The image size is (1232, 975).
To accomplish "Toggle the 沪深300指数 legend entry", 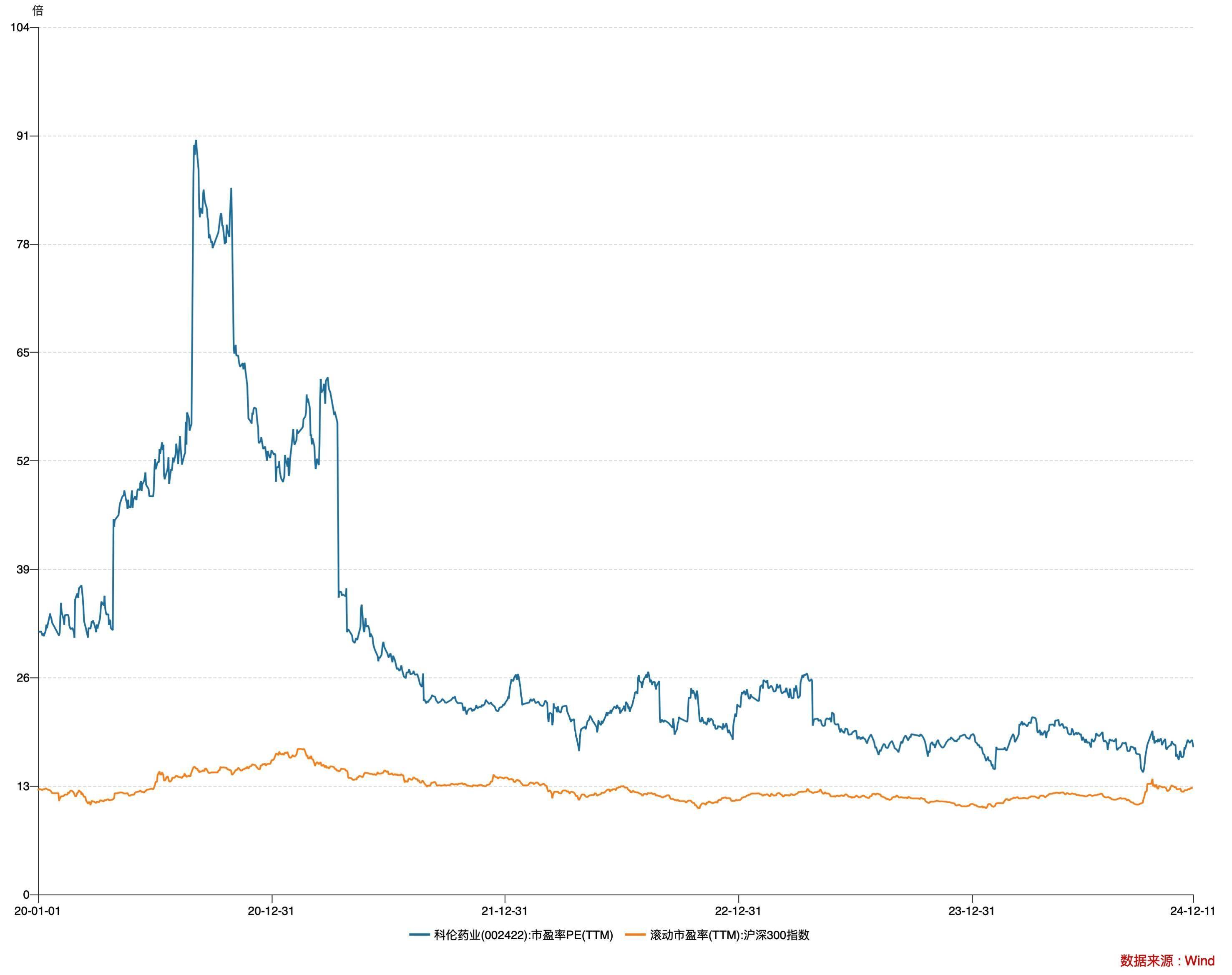I will (718, 935).
